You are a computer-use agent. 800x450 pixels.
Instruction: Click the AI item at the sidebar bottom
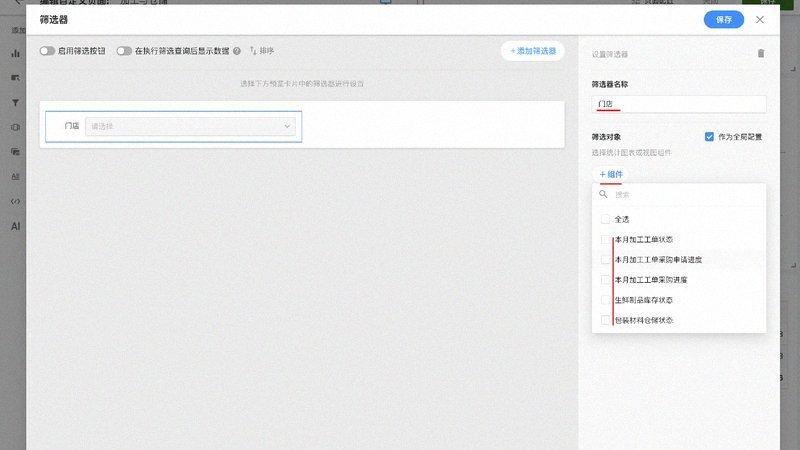click(16, 226)
